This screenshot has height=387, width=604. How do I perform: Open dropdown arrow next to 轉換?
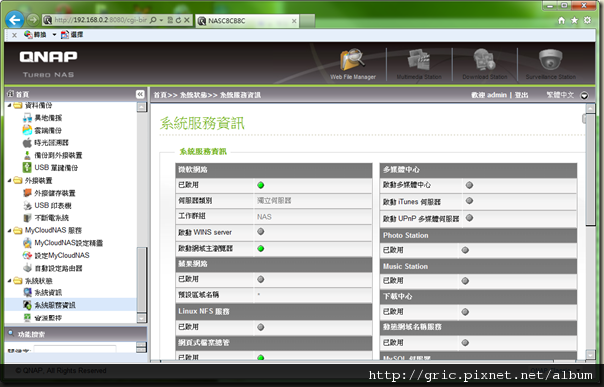coord(54,35)
